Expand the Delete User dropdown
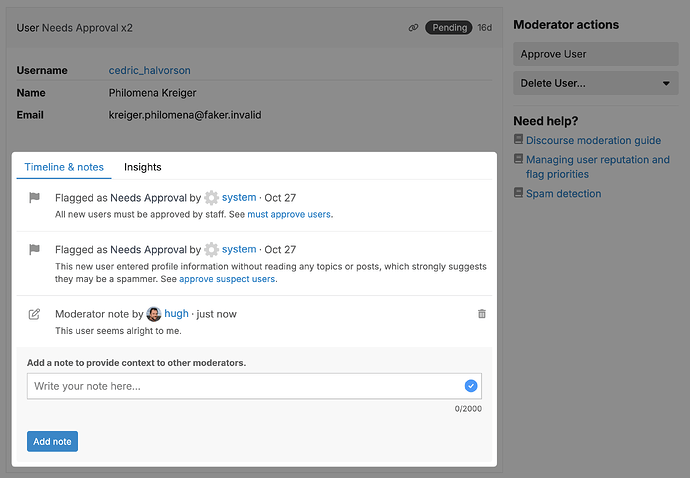The height and width of the screenshot is (478, 690). 596,83
